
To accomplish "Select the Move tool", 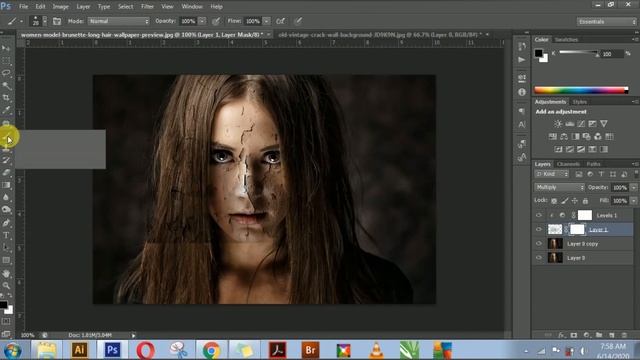I will click(x=6, y=49).
